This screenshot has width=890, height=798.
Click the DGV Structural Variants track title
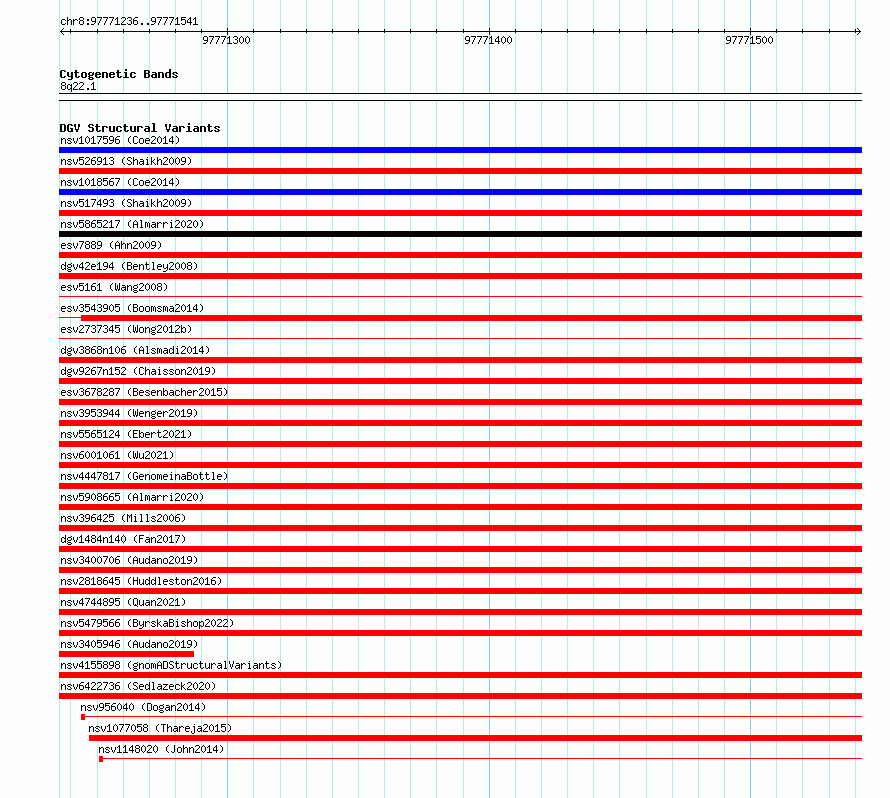click(140, 128)
